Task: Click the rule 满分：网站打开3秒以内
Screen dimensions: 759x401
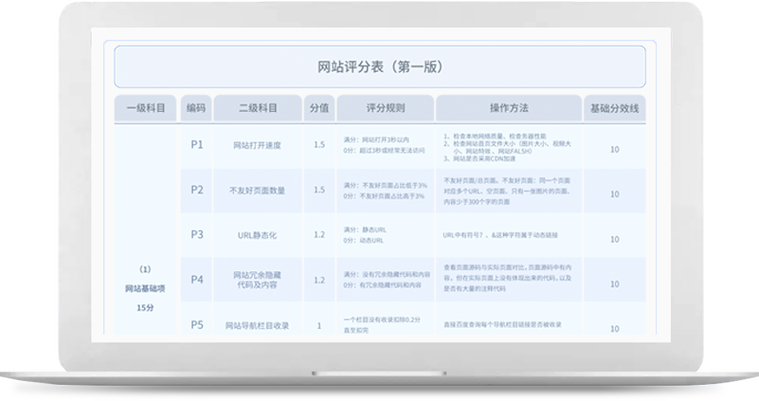Action: 376,140
